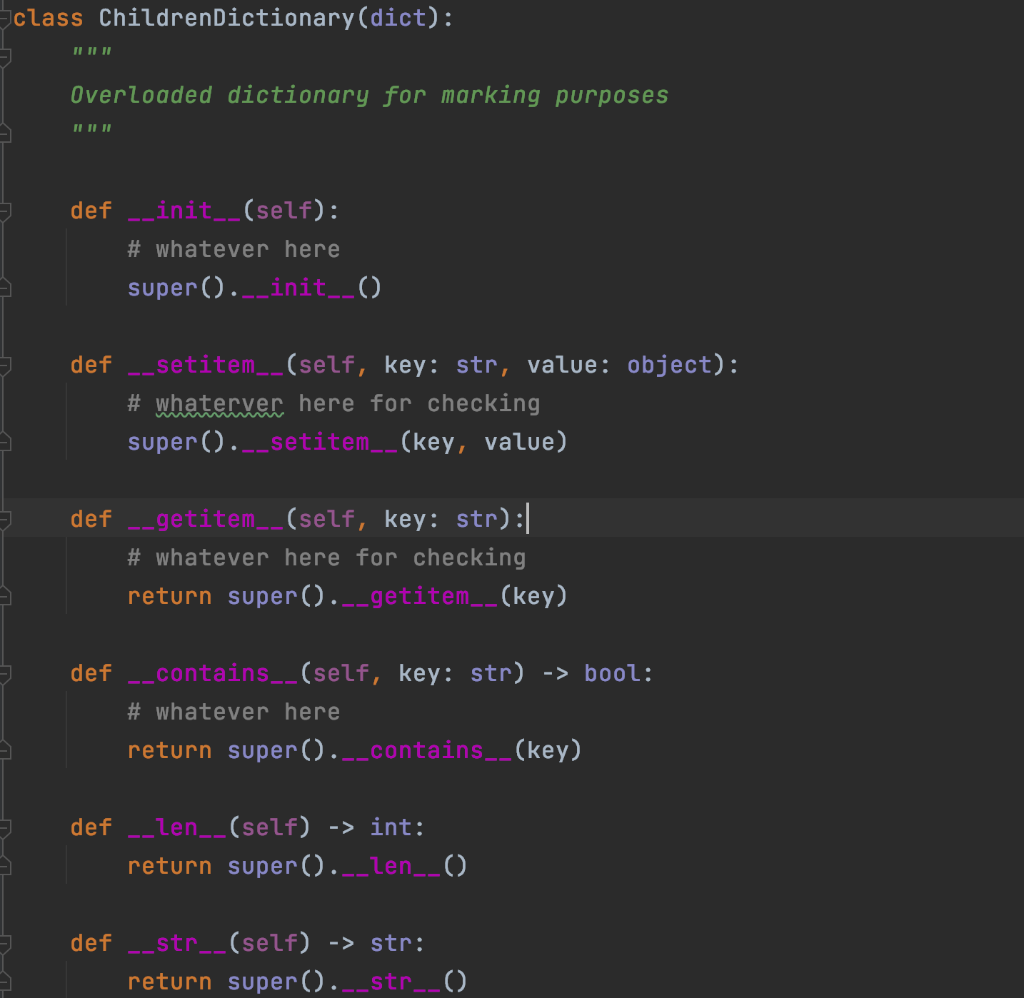1024x998 pixels.
Task: Click the int return type of __len__
Action: pos(392,827)
